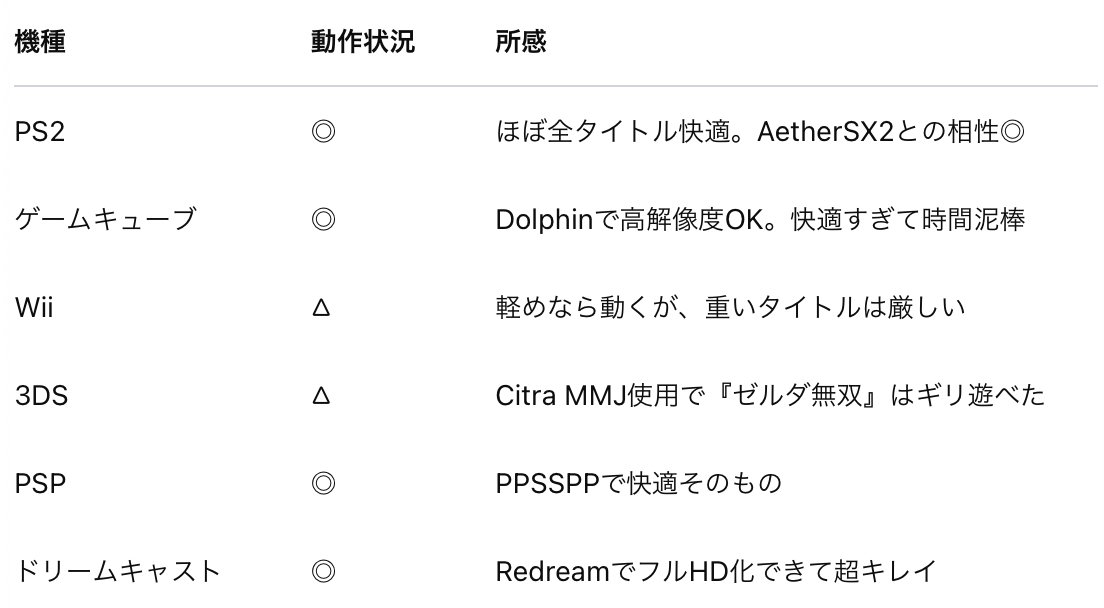Click the double-circle symbol in the PSP row
The height and width of the screenshot is (608, 1104).
(x=323, y=483)
